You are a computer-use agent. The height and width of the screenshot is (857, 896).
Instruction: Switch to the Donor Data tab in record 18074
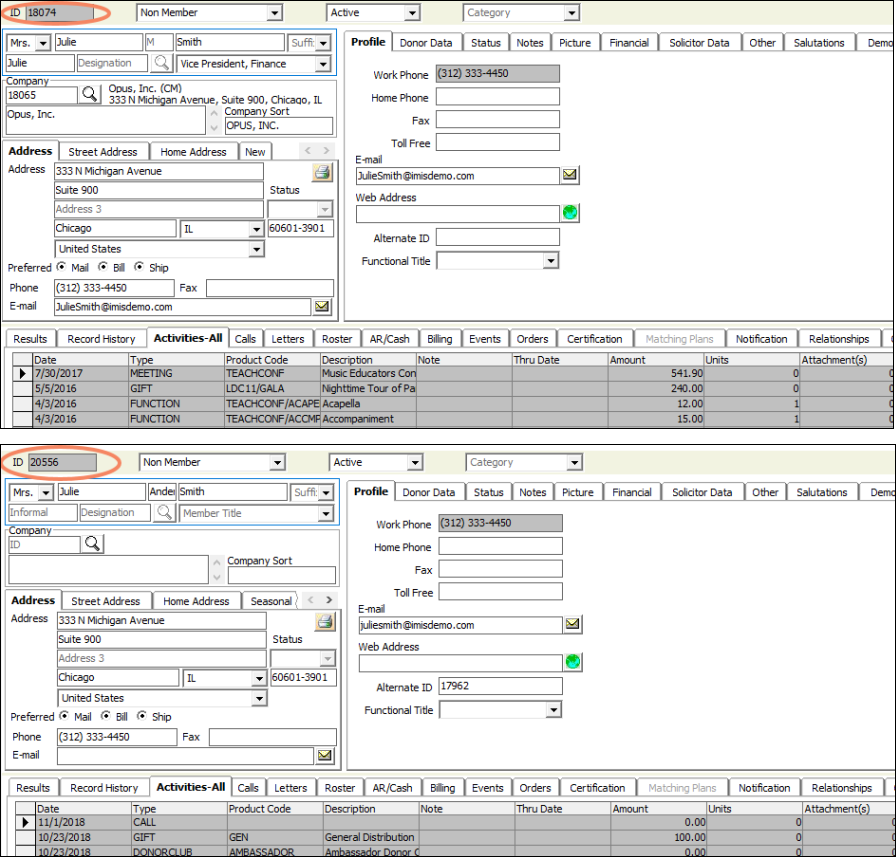click(x=426, y=43)
